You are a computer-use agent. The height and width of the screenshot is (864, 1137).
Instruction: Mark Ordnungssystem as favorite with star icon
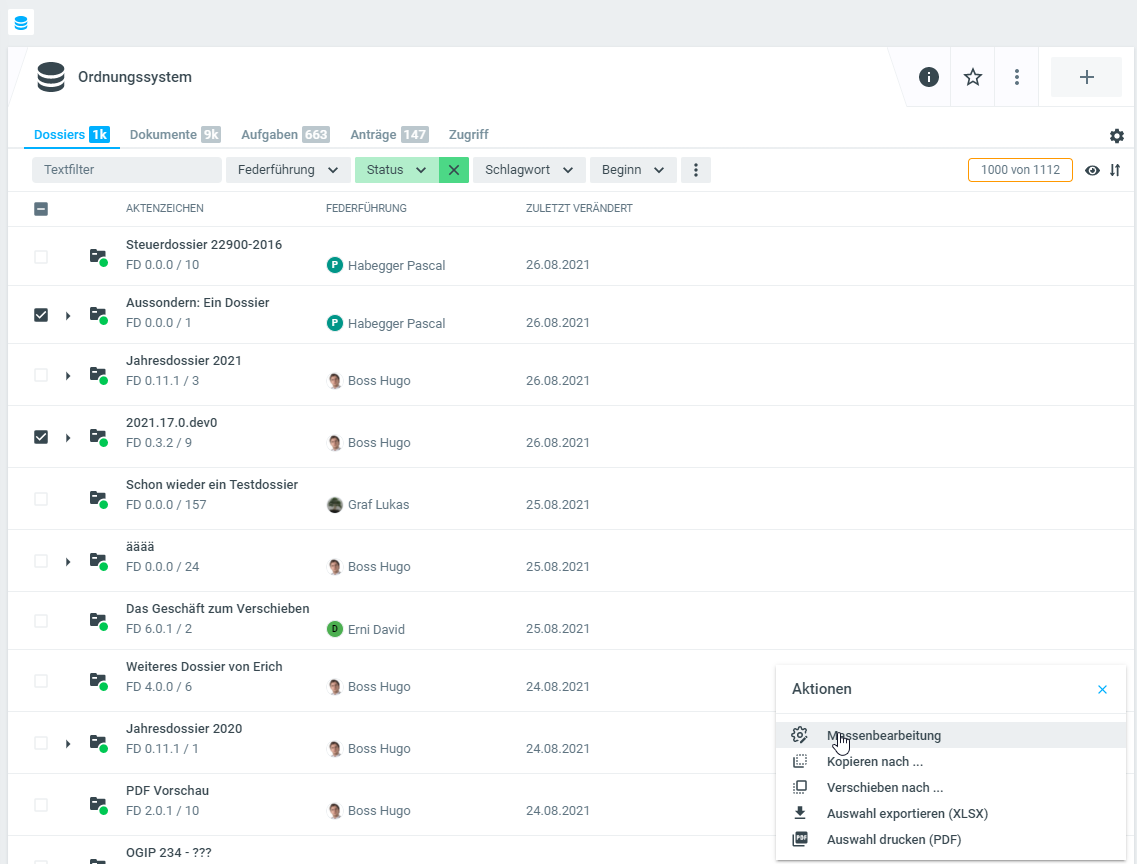(973, 77)
